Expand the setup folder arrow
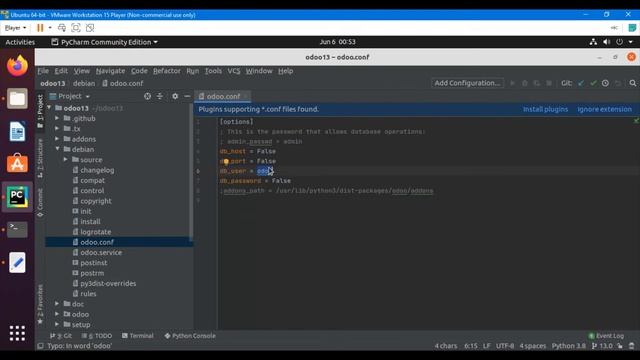 click(x=57, y=325)
